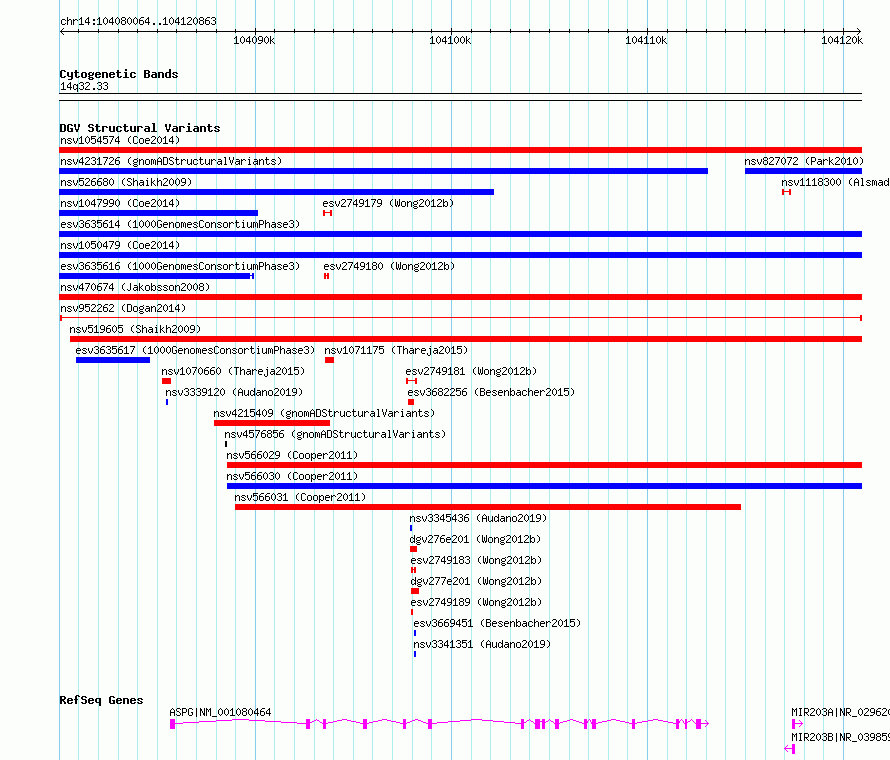Click the nsv1054574 (Coe2014) variant label
The image size is (890, 760).
coord(120,140)
